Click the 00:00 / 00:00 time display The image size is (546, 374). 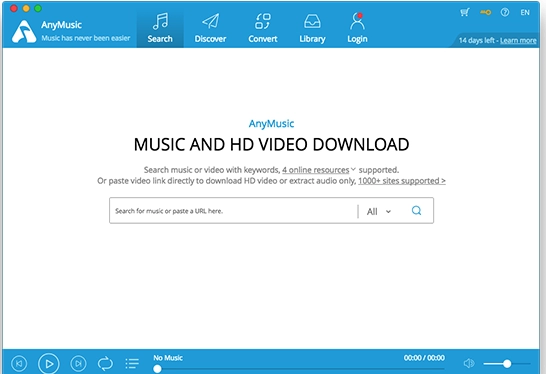tap(424, 358)
